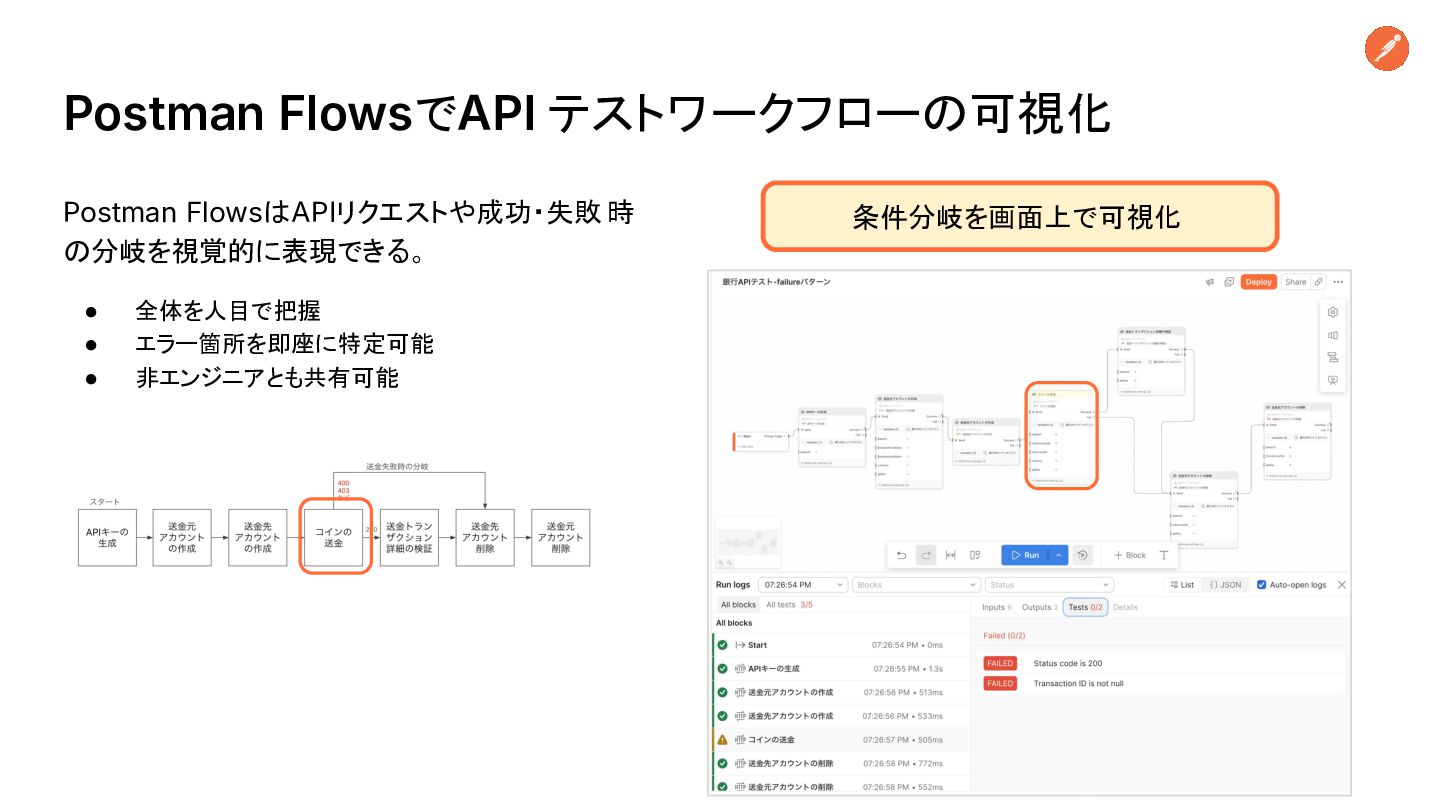Viewport: 1440px width, 810px height.
Task: Add a new block with + Block
Action: pyautogui.click(x=1130, y=555)
